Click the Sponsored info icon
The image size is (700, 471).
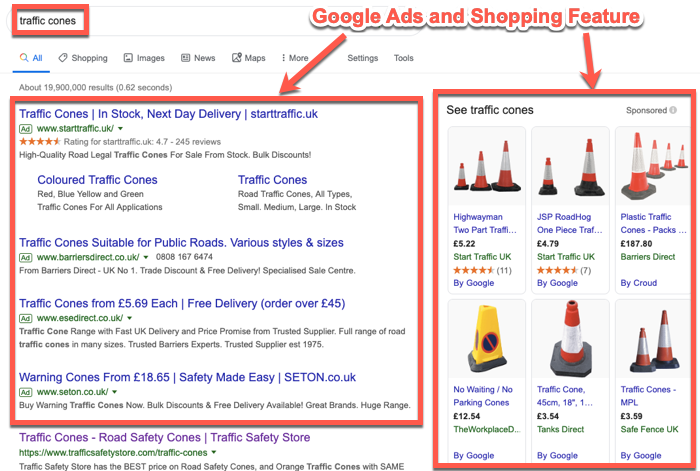tap(673, 111)
